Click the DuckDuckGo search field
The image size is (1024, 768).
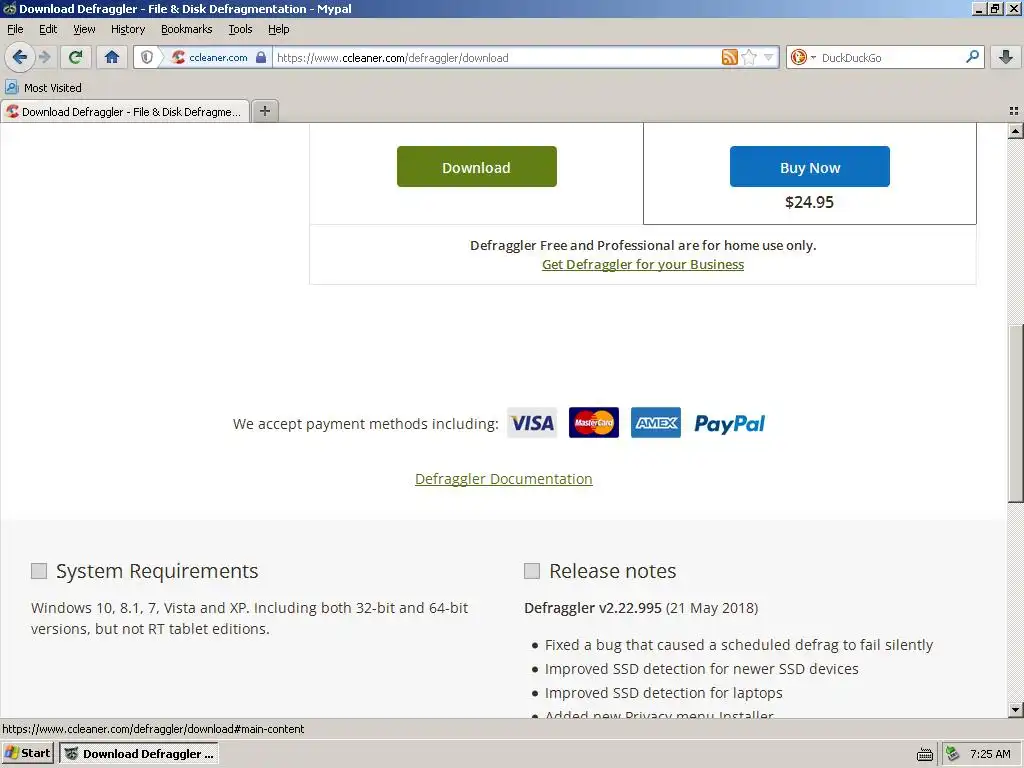point(891,57)
